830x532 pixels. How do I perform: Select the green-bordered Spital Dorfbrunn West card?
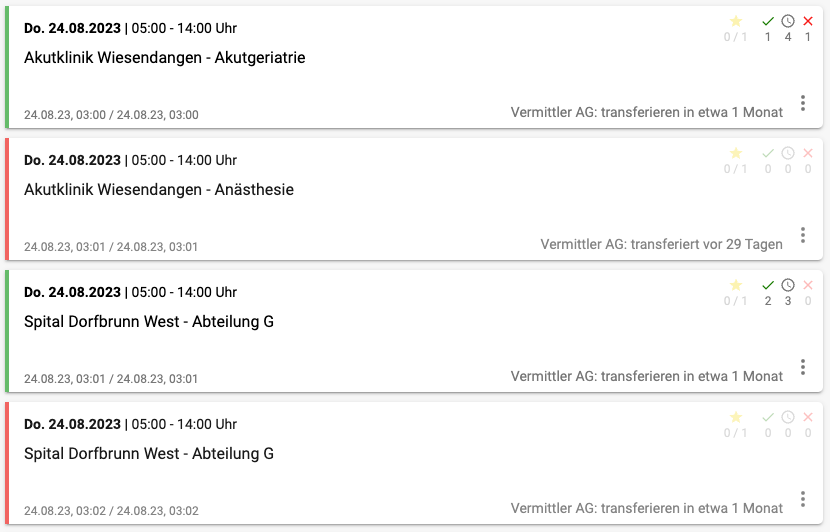pos(414,331)
